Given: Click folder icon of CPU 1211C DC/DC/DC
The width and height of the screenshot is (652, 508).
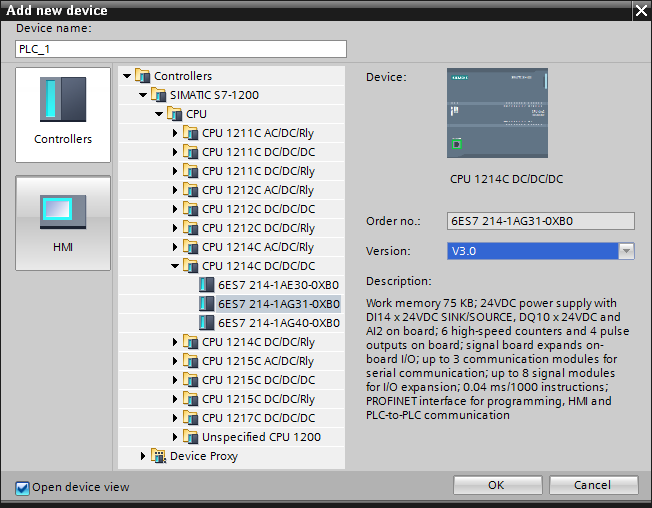Looking at the screenshot, I should click(190, 152).
